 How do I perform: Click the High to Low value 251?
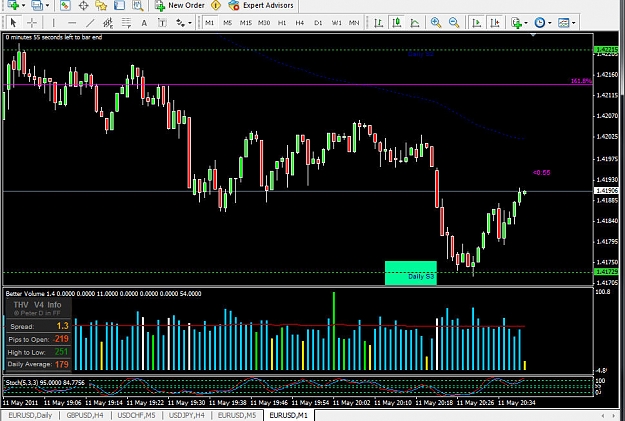(61, 352)
